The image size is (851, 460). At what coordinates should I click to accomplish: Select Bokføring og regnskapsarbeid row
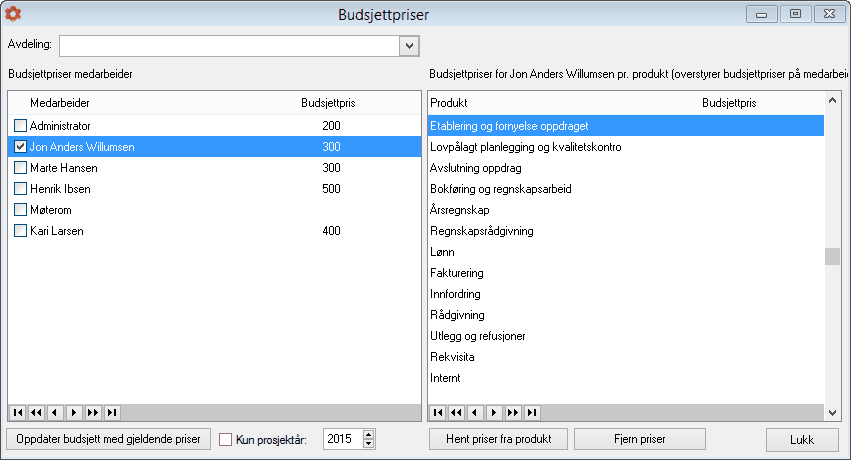point(626,189)
